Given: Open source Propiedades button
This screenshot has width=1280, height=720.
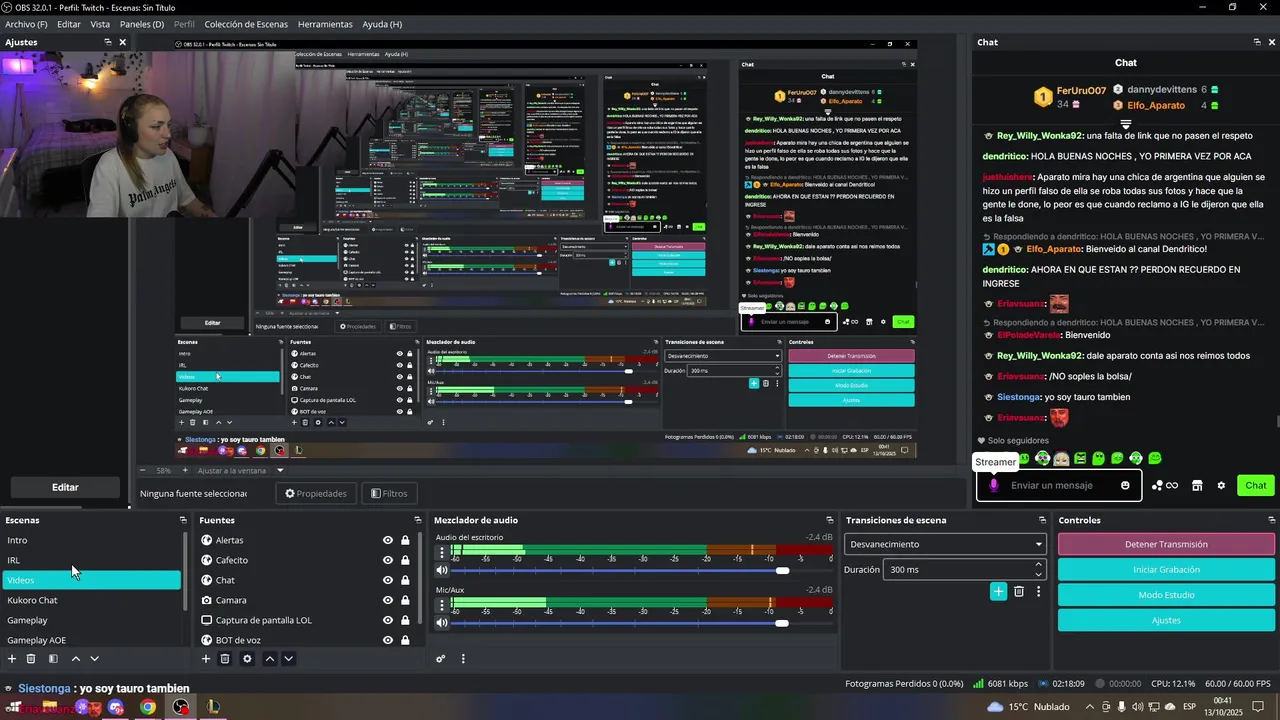Looking at the screenshot, I should (x=316, y=493).
